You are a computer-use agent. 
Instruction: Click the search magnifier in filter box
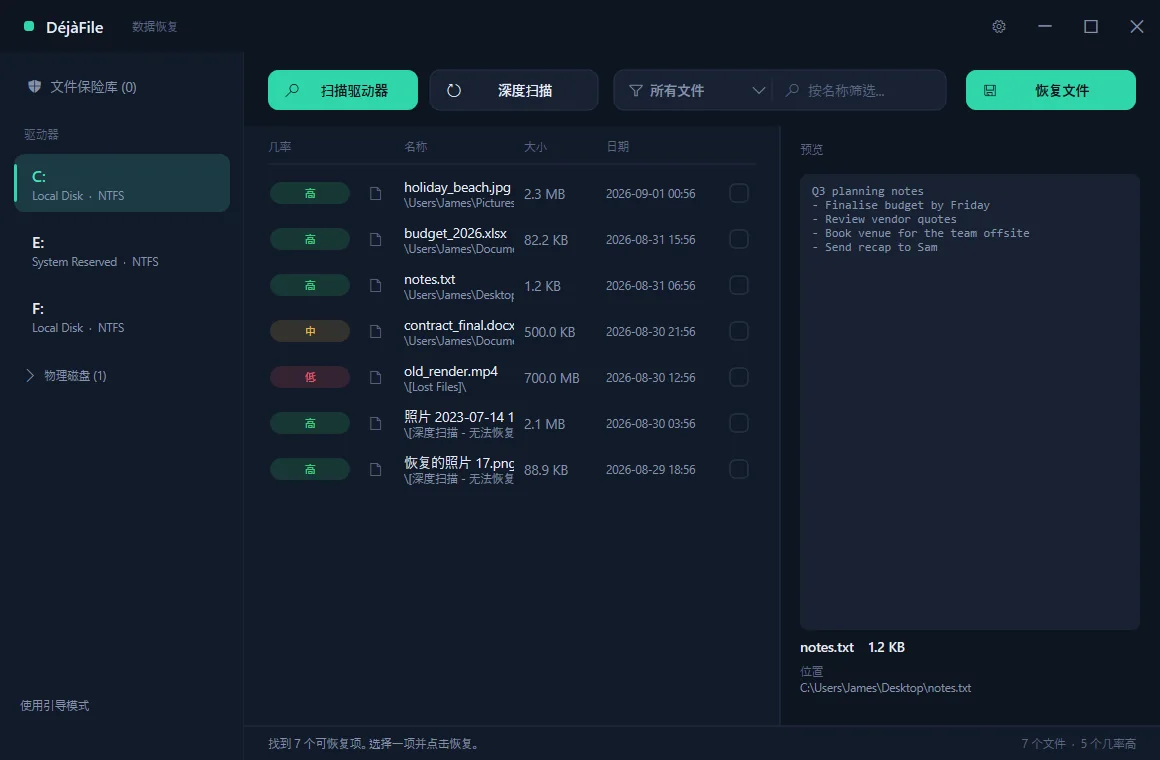coord(792,90)
